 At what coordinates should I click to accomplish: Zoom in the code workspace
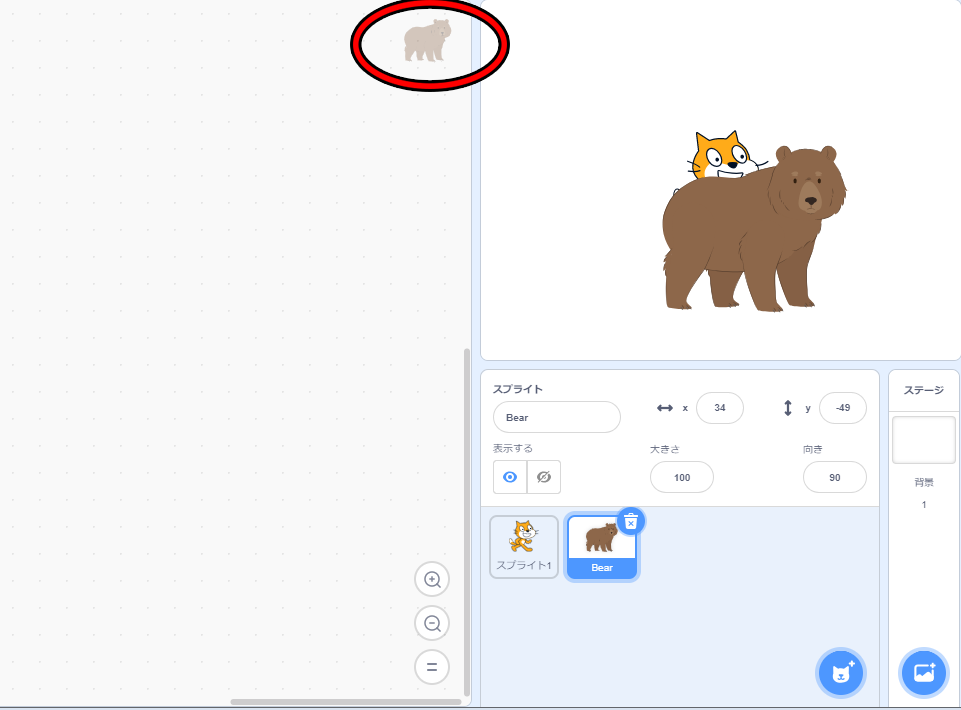(432, 579)
